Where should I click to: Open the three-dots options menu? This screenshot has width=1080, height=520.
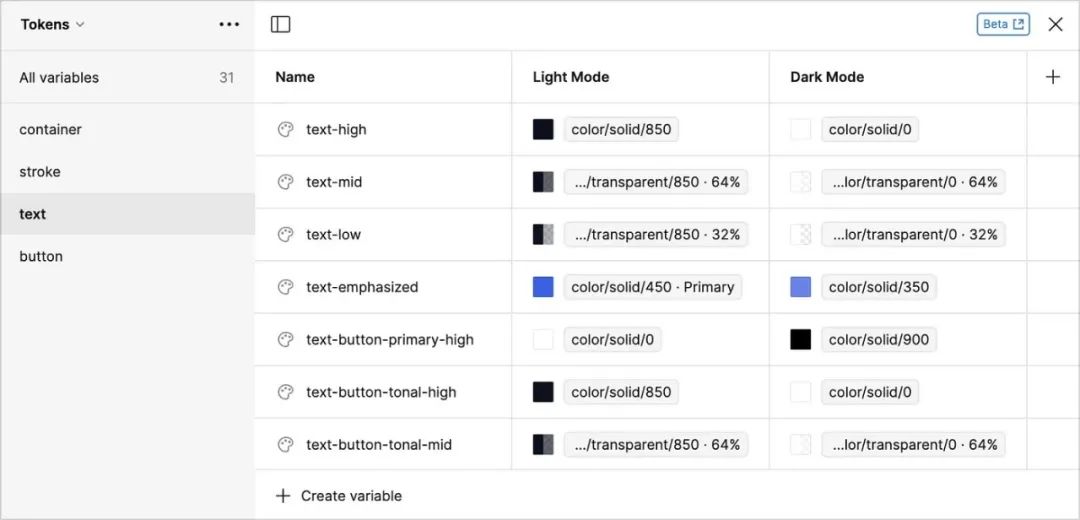(229, 24)
